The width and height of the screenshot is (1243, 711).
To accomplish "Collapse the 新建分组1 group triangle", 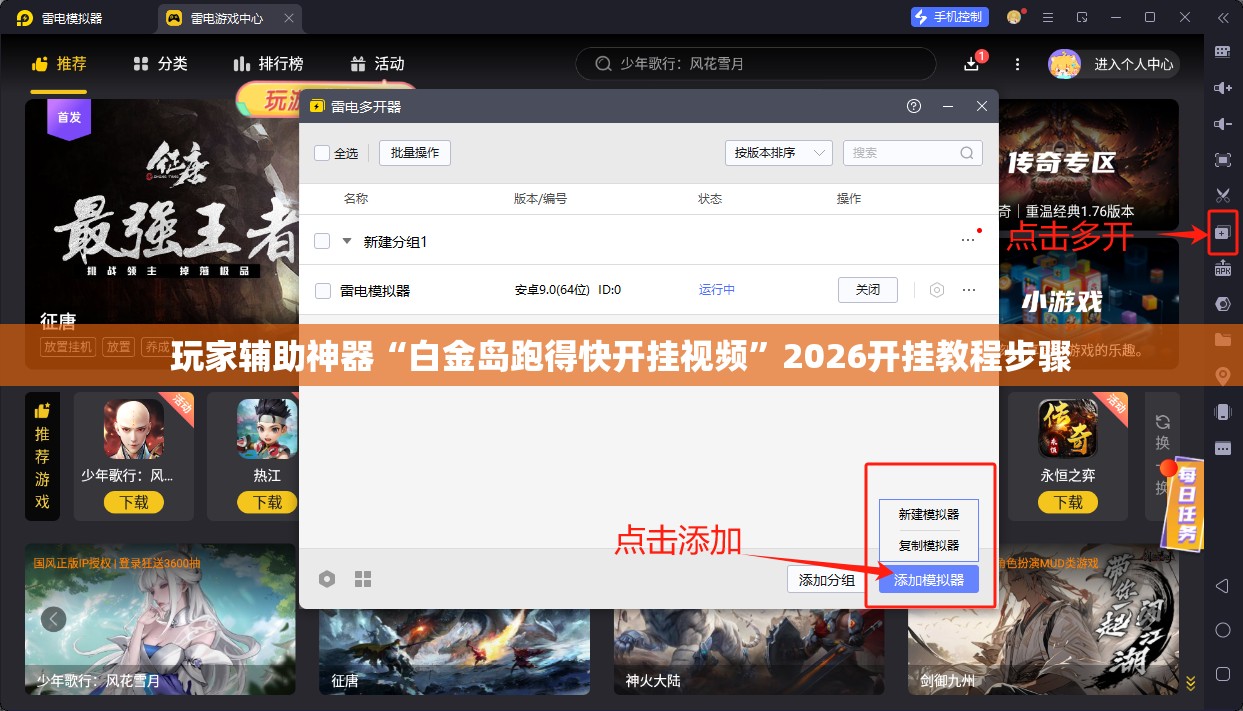I will click(347, 241).
